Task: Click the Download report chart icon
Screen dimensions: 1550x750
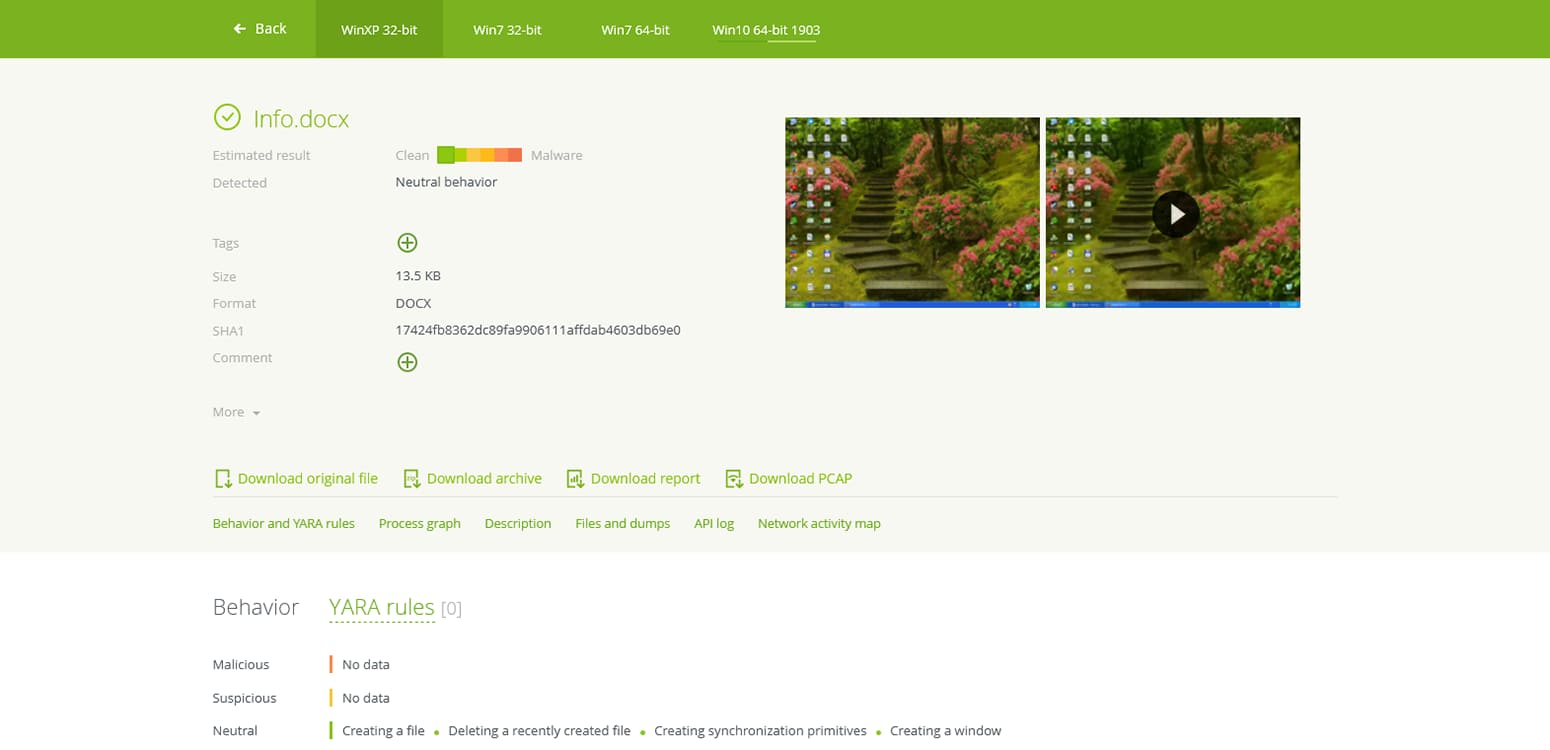Action: tap(575, 479)
